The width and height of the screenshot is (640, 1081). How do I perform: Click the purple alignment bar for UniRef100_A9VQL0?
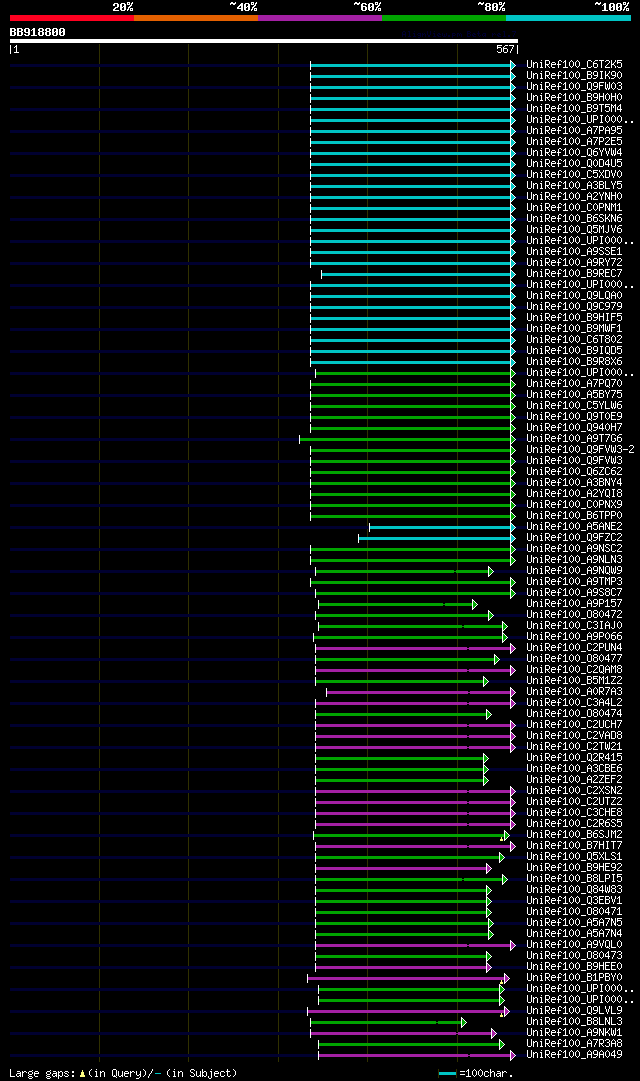[415, 946]
